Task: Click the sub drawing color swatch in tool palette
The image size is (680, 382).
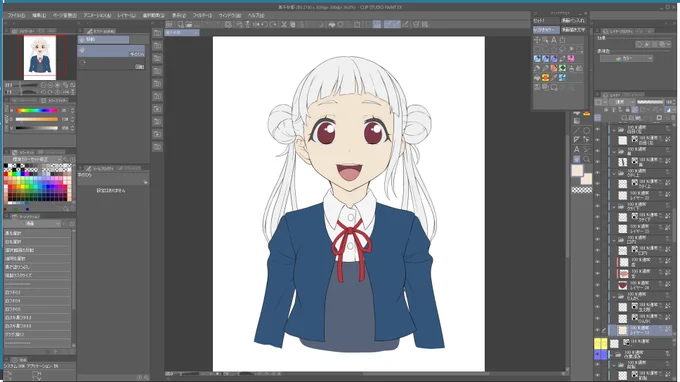Action: click(x=586, y=179)
